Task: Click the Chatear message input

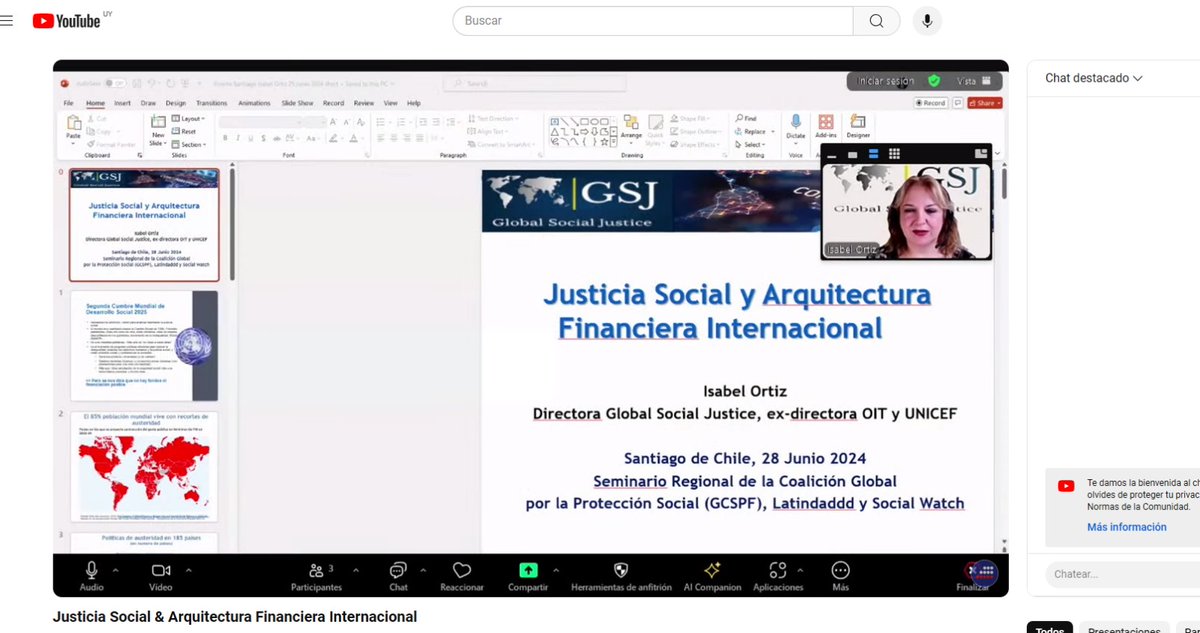Action: [1124, 574]
